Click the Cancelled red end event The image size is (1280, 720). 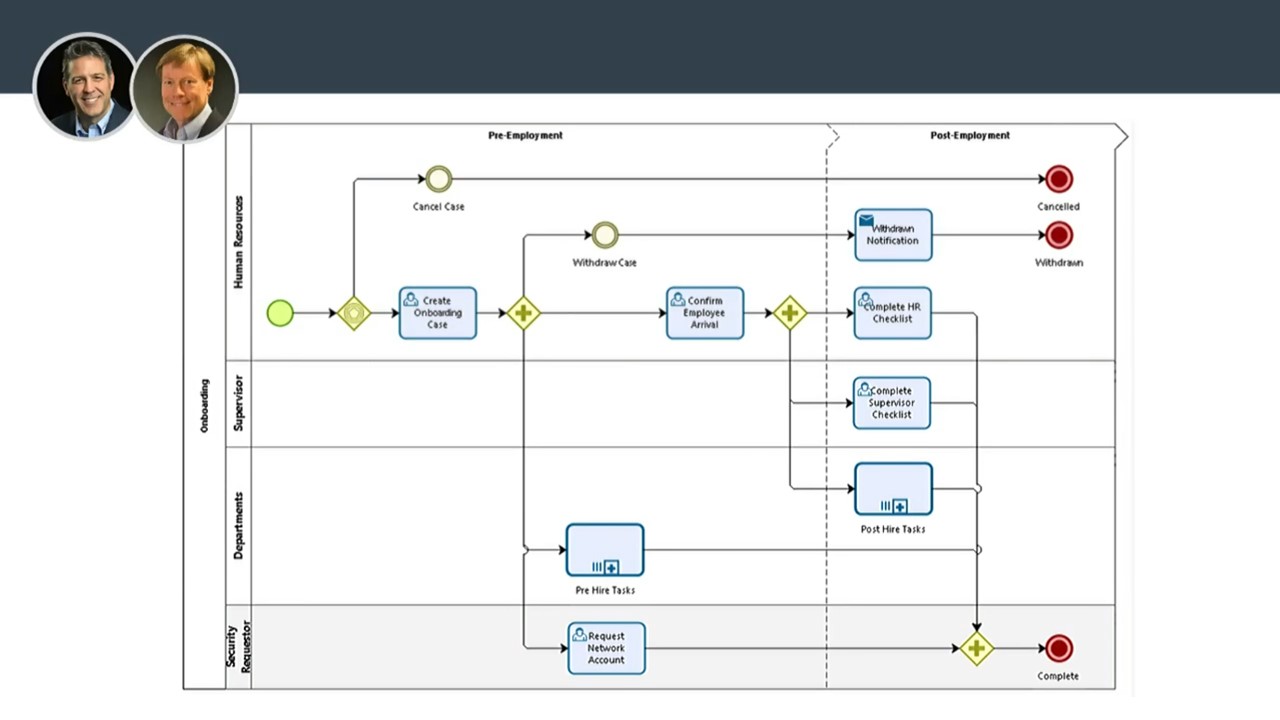coord(1058,180)
